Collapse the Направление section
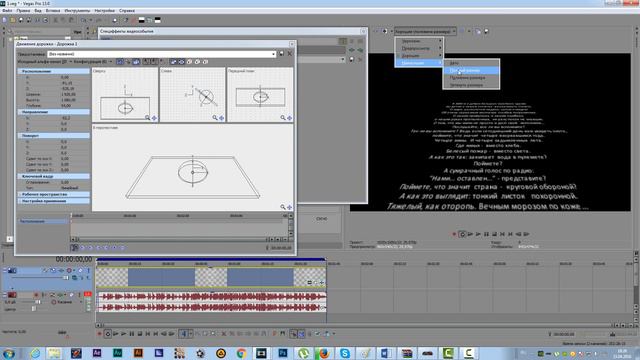640x360 pixels. point(53,112)
